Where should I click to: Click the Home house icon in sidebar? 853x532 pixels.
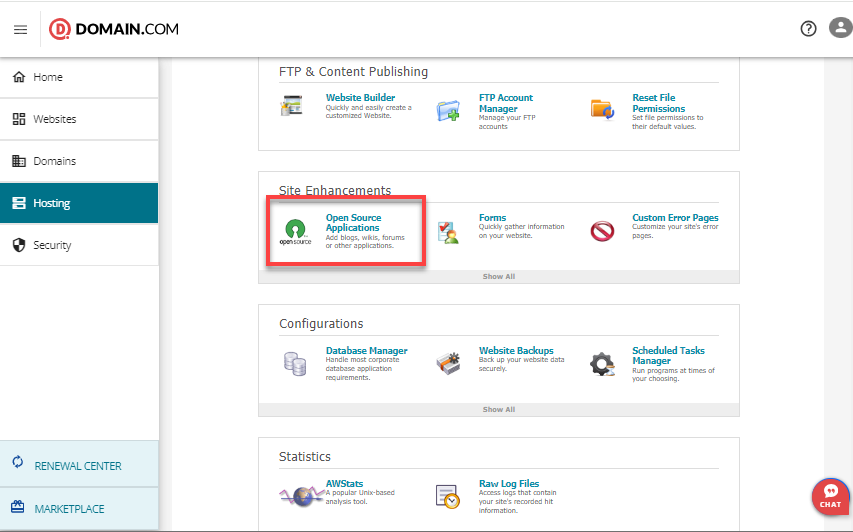pos(19,77)
